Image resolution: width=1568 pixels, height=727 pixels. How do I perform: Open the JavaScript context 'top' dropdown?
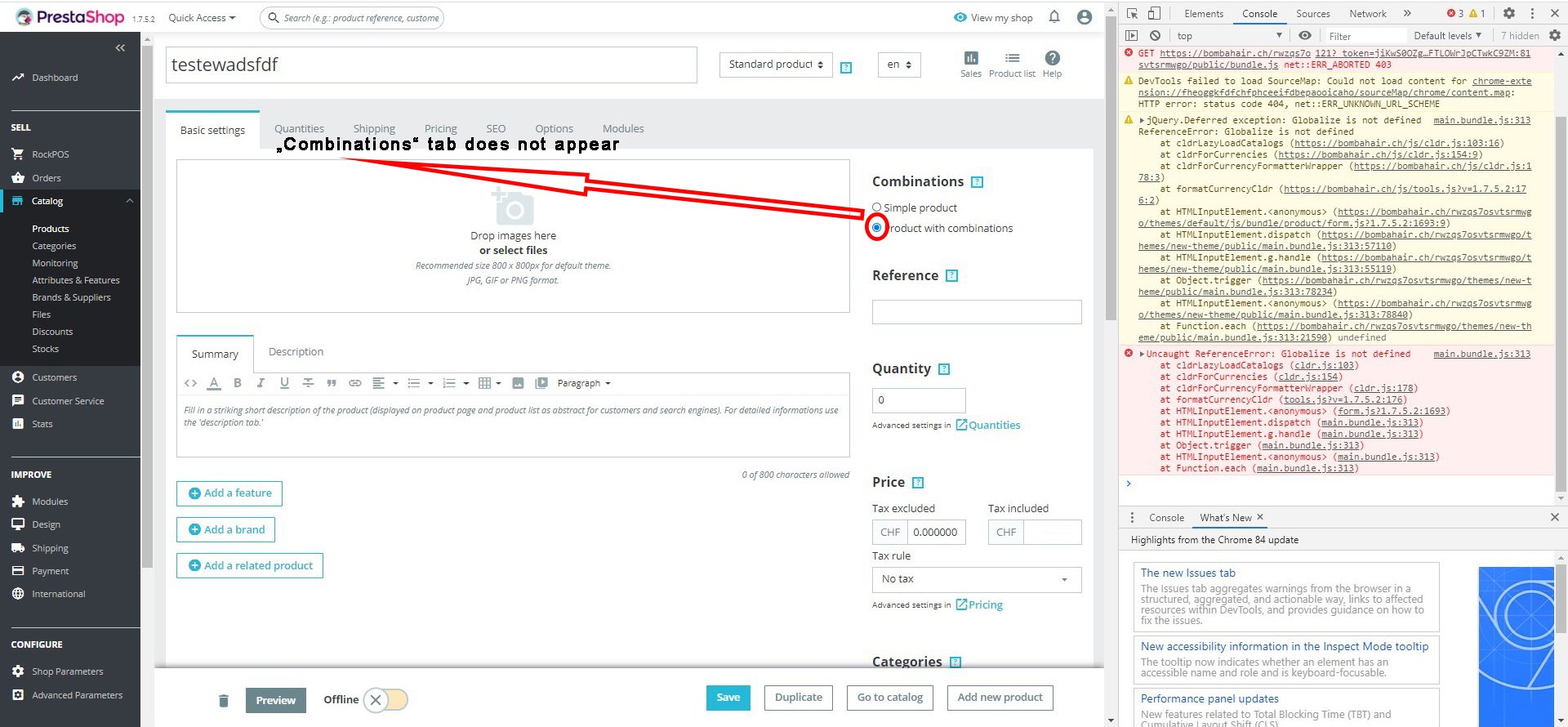(1230, 35)
